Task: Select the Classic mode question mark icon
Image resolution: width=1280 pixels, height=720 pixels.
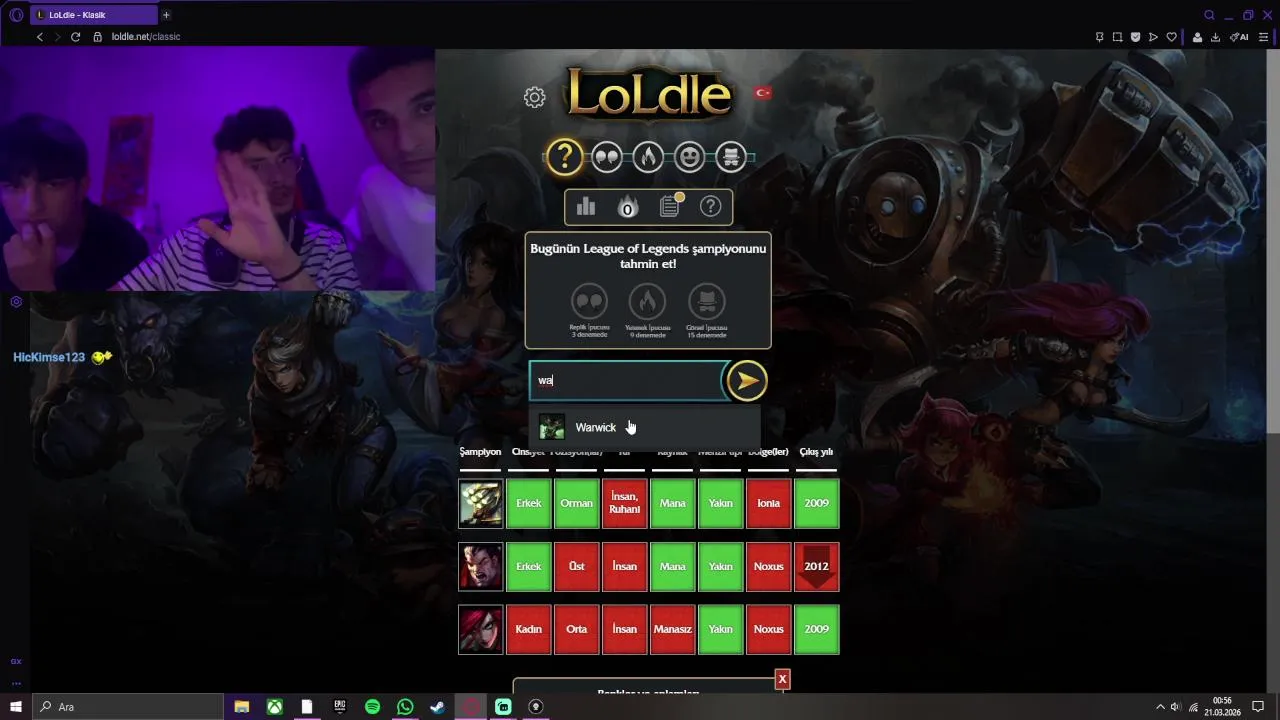Action: [x=564, y=157]
